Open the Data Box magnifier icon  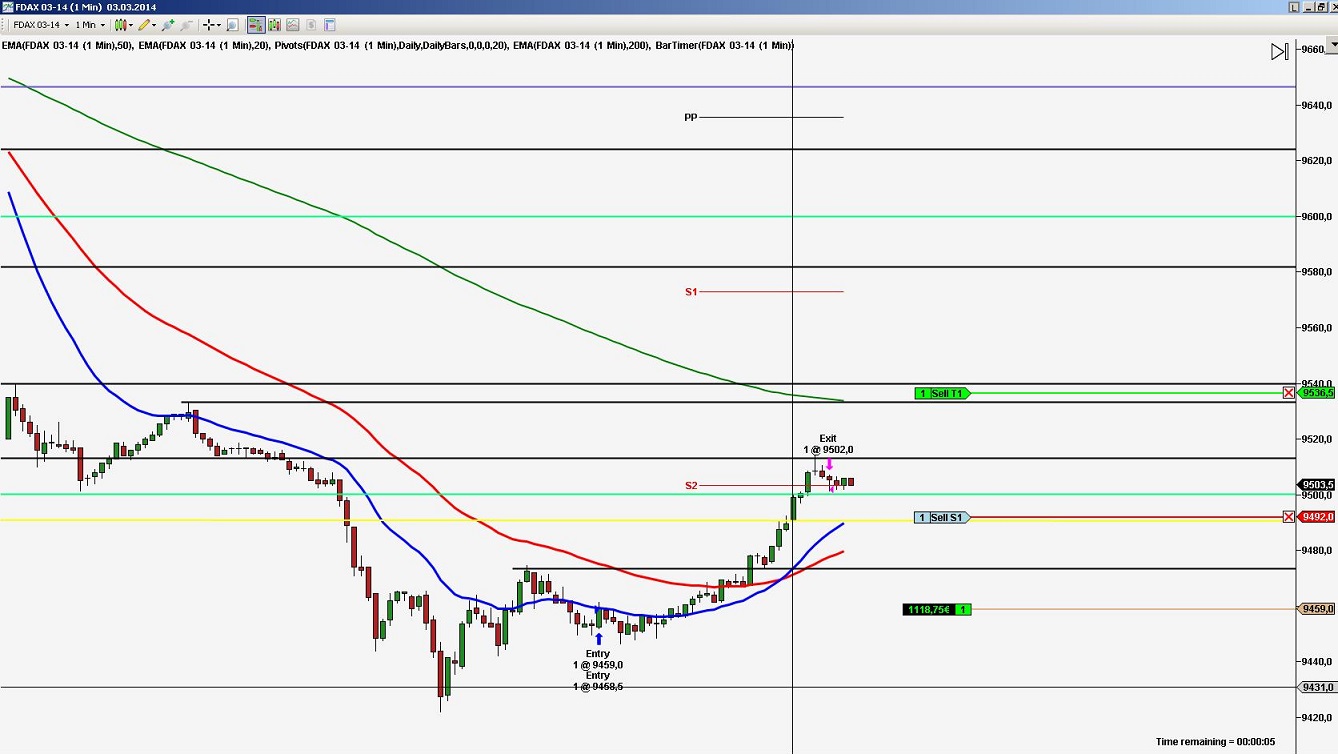pyautogui.click(x=233, y=25)
